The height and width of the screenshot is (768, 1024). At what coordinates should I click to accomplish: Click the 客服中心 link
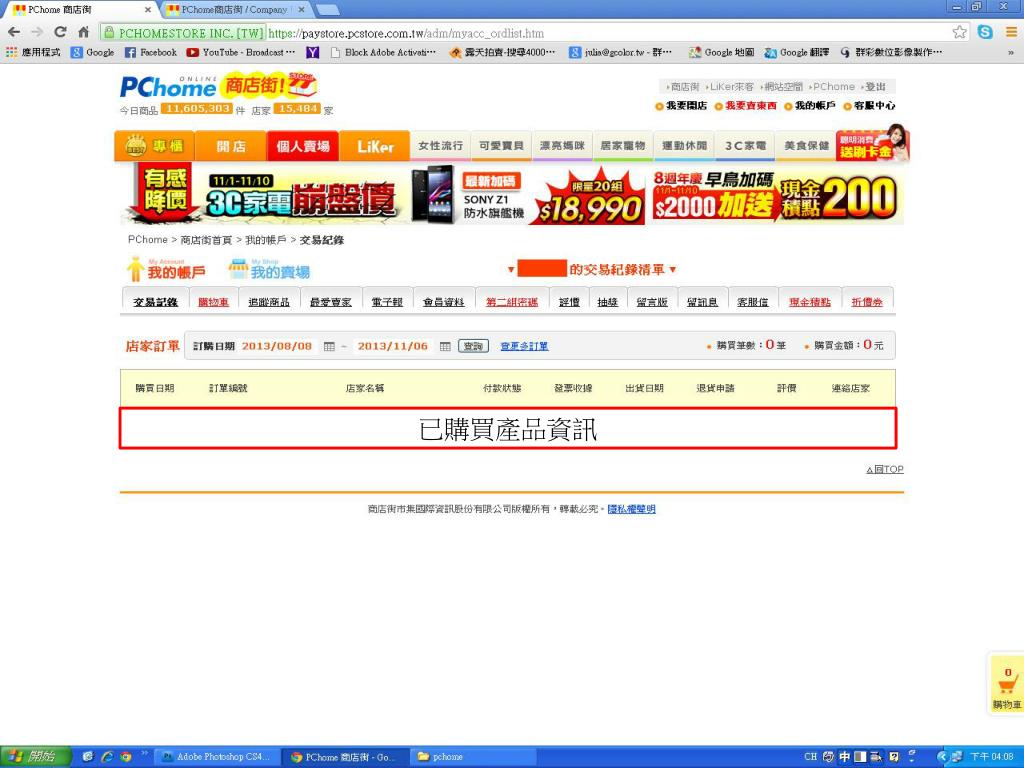pos(874,106)
